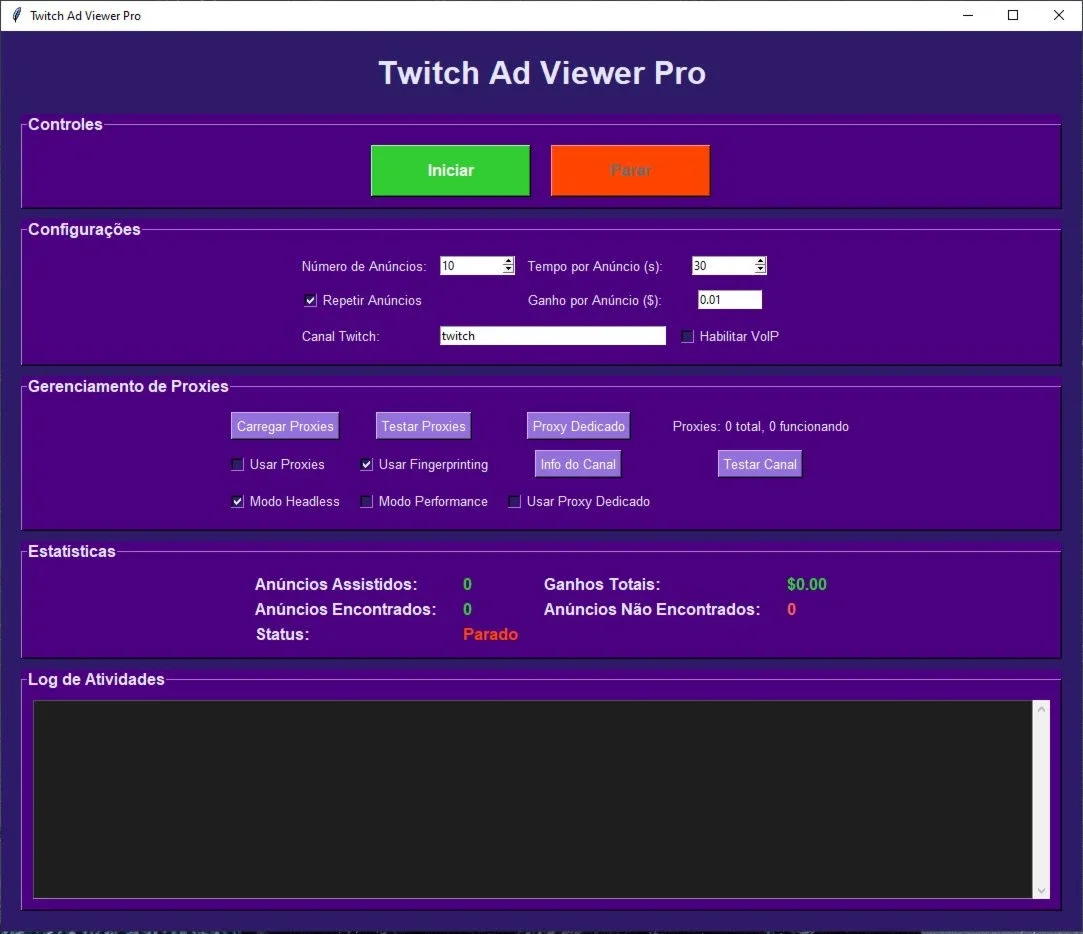Click the orange Parar button
The height and width of the screenshot is (934, 1083).
(630, 171)
